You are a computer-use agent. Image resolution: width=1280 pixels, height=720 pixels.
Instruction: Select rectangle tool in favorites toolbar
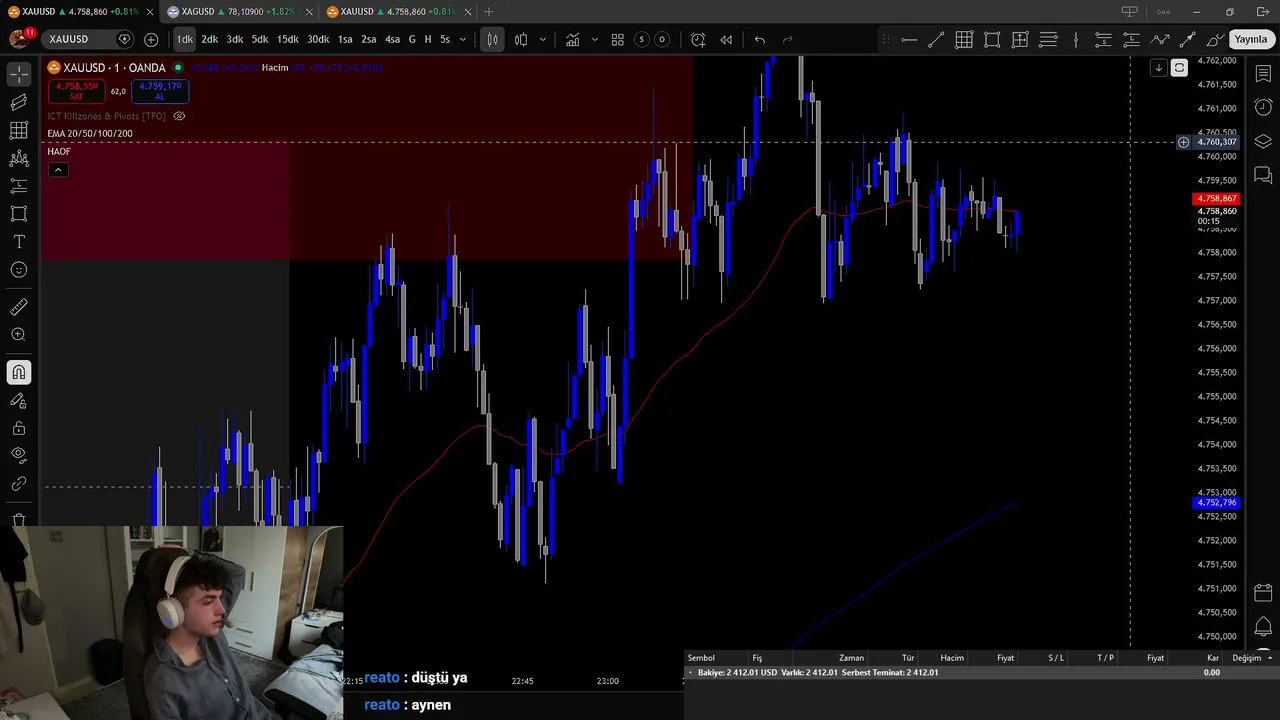coord(992,39)
